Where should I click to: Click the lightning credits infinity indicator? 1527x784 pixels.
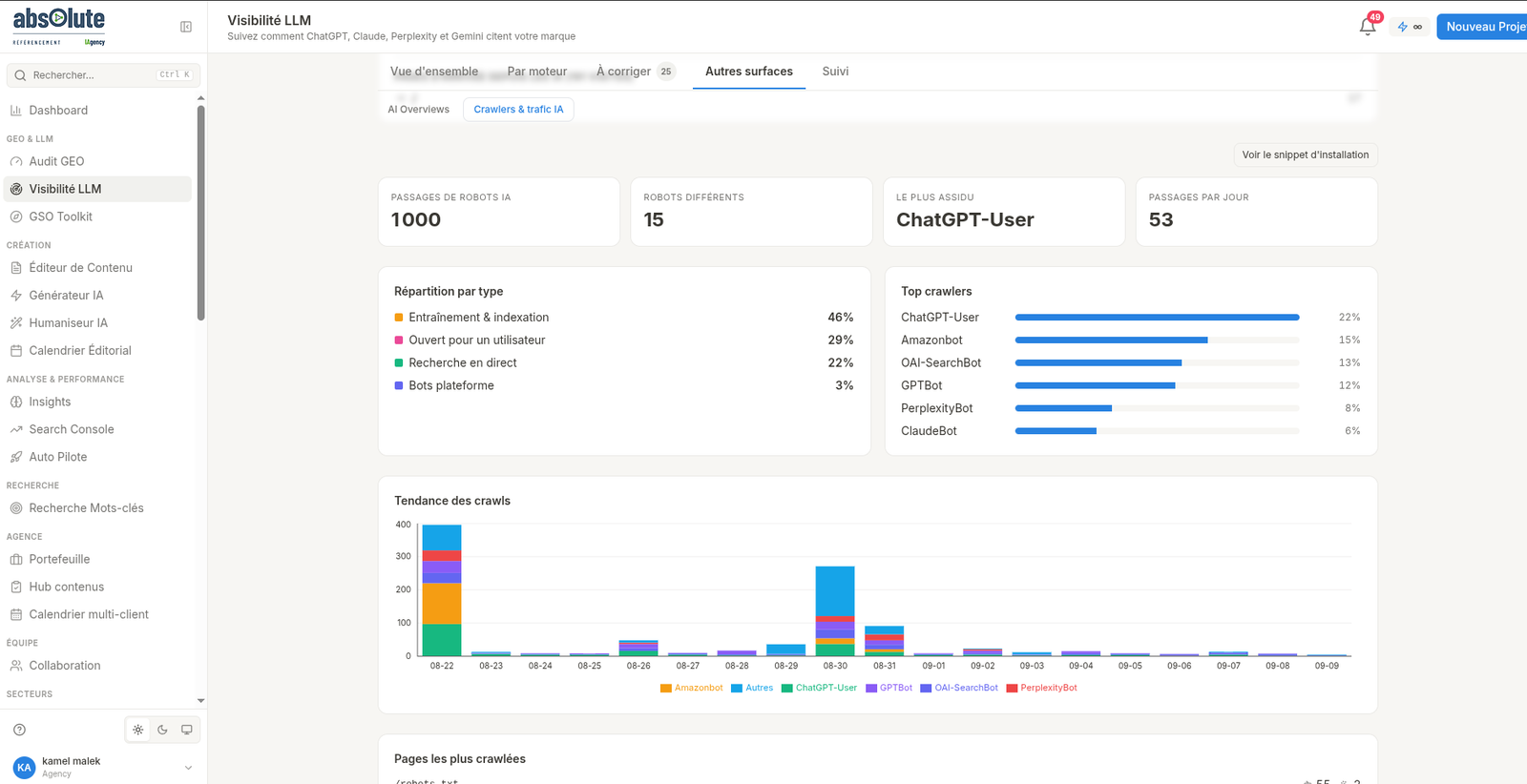point(1410,27)
